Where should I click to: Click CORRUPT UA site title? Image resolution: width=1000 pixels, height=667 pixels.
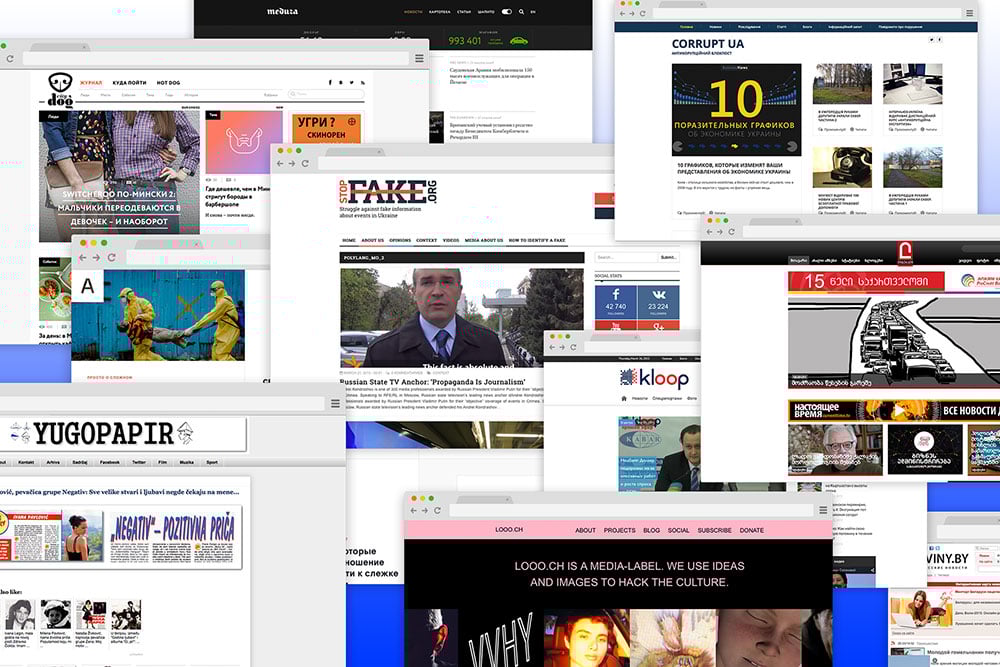pyautogui.click(x=707, y=44)
